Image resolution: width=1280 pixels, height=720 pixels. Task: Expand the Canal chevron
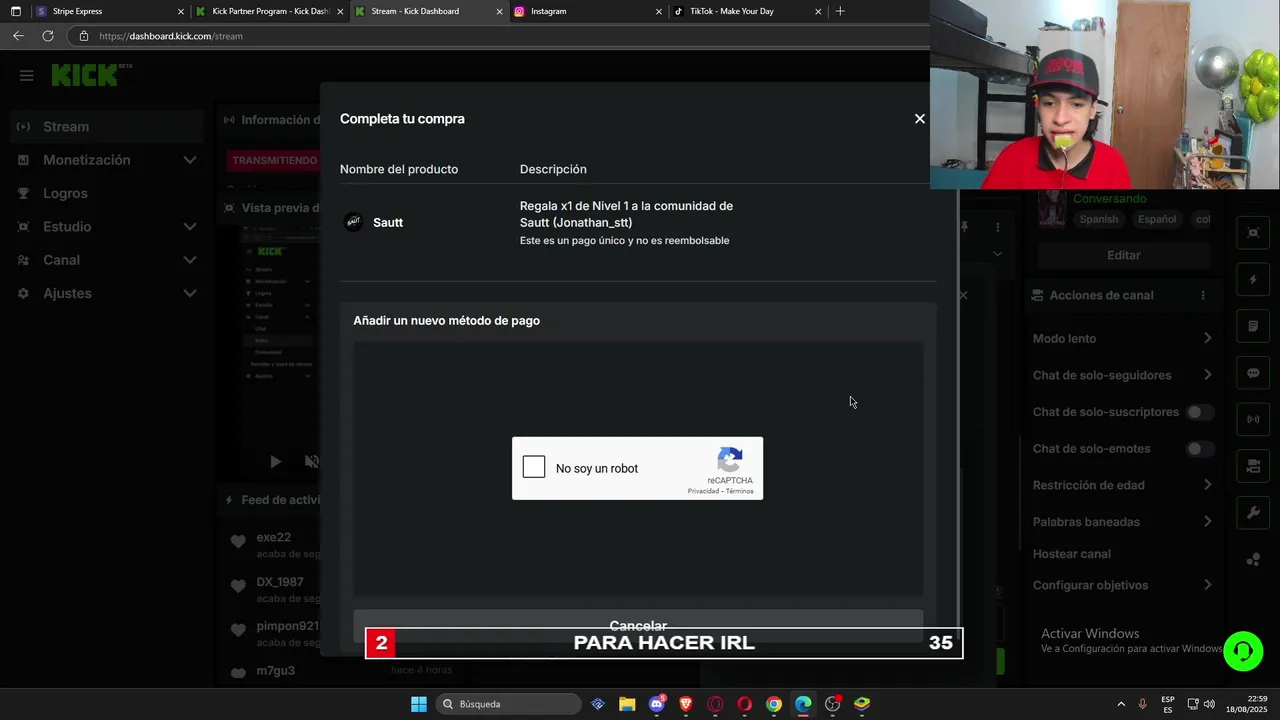point(190,260)
